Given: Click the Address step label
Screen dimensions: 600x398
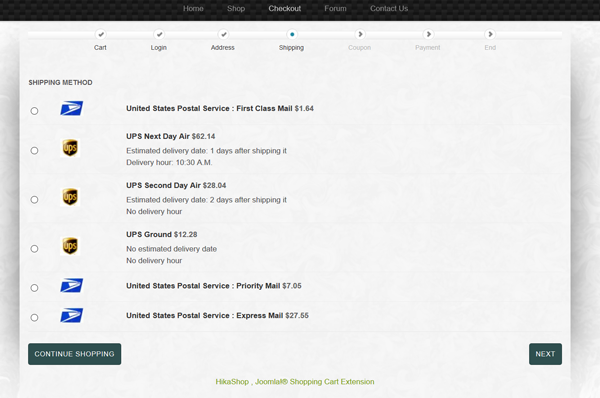Looking at the screenshot, I should (223, 47).
